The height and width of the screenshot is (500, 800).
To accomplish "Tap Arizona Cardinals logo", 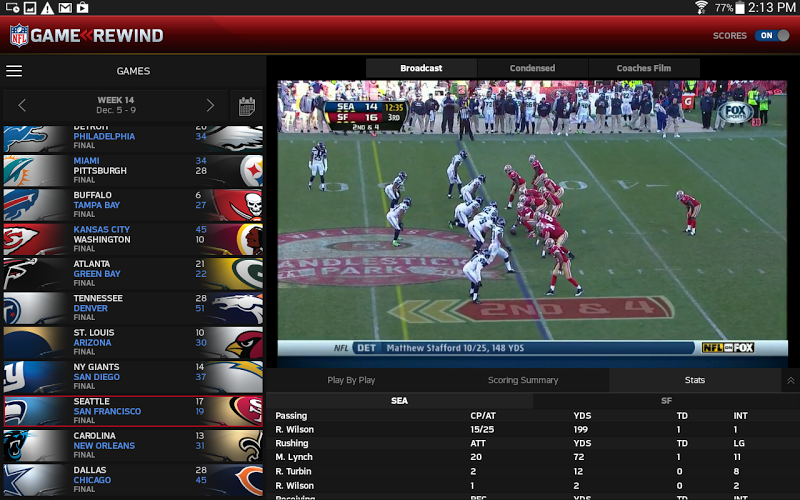I will click(x=245, y=343).
